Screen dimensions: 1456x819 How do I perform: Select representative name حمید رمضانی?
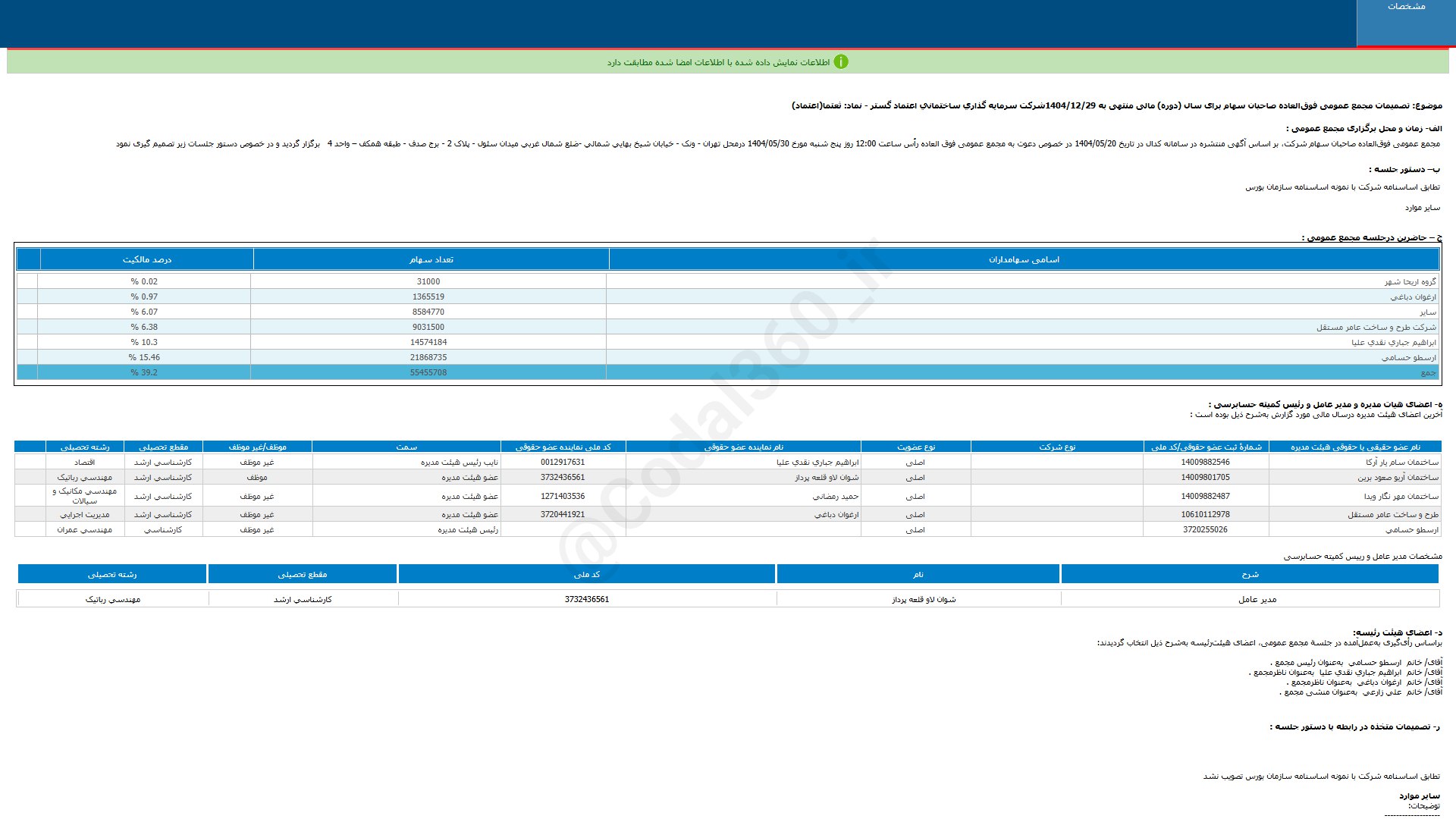[836, 496]
